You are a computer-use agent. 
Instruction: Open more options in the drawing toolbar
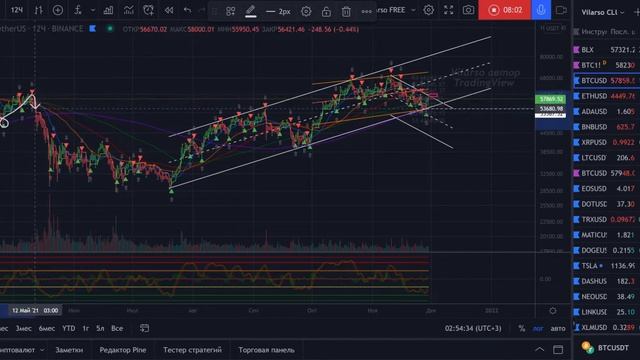pos(367,11)
